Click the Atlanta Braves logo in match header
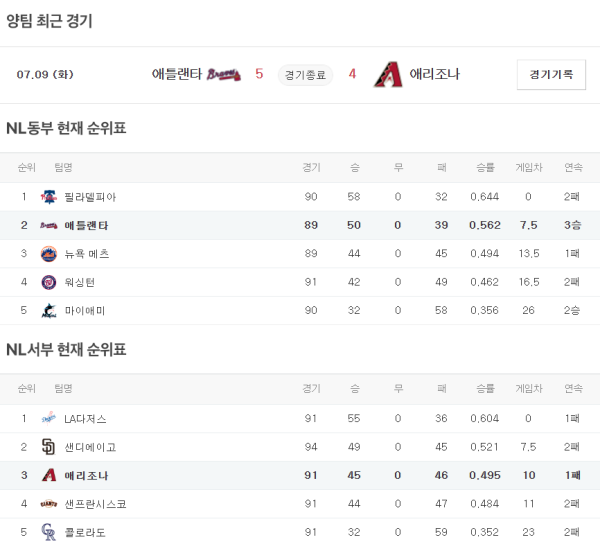The width and height of the screenshot is (600, 551). (224, 74)
